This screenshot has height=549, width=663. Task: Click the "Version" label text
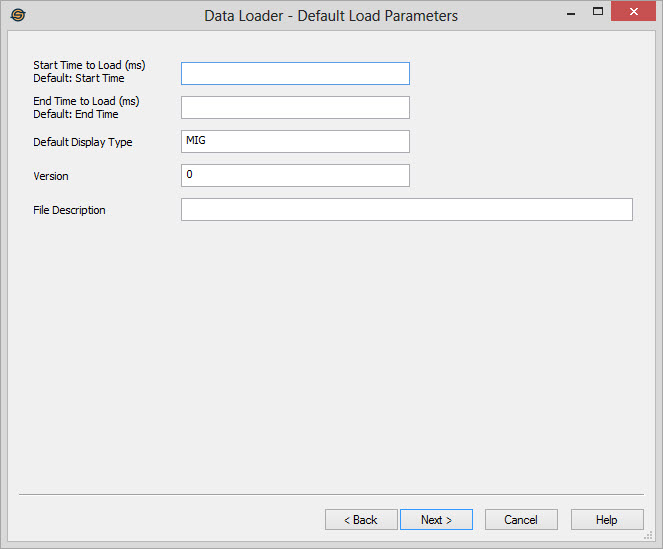(51, 176)
